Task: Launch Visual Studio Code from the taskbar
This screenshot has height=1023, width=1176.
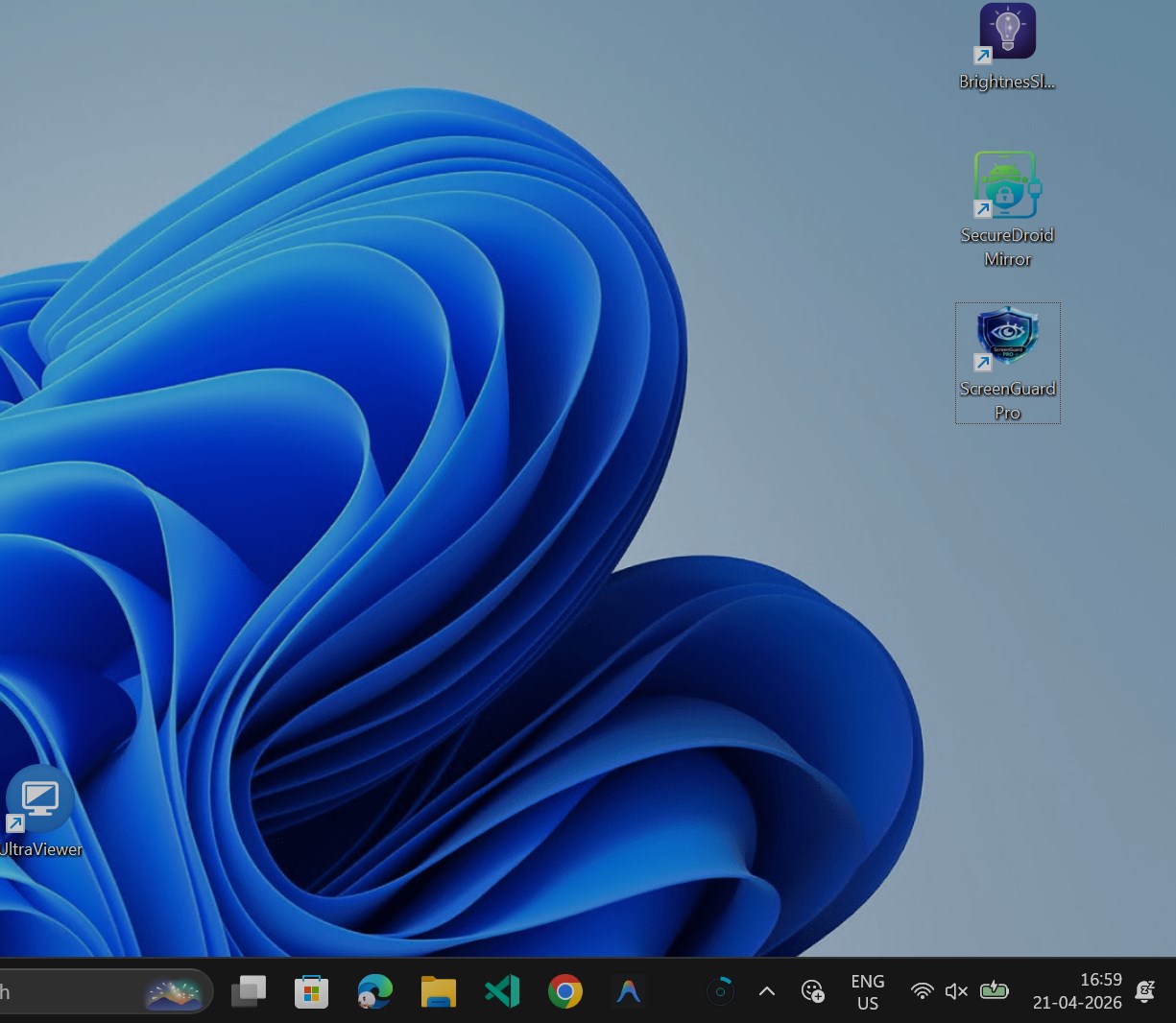Action: (x=502, y=991)
